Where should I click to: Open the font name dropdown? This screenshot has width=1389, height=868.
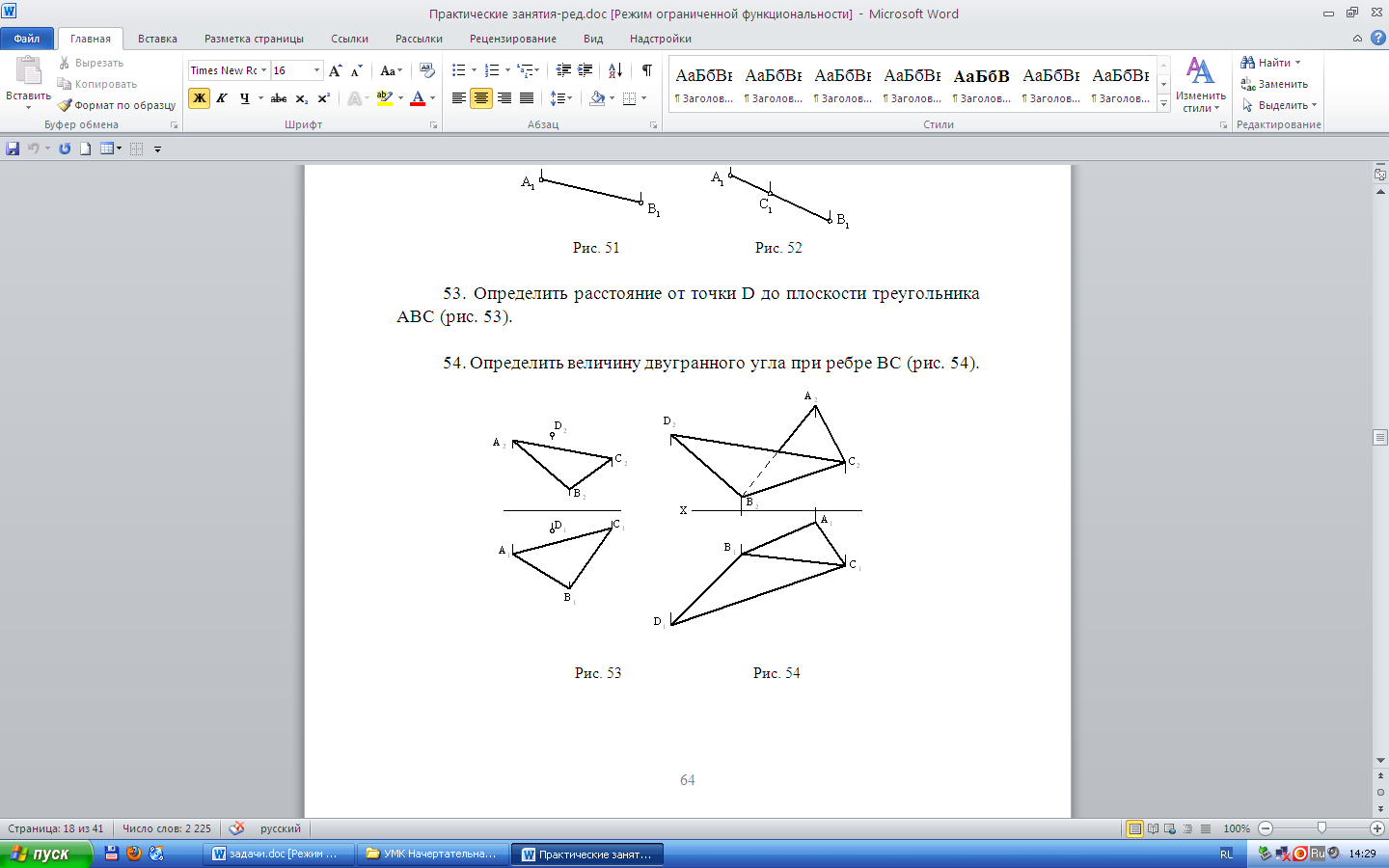(x=263, y=70)
